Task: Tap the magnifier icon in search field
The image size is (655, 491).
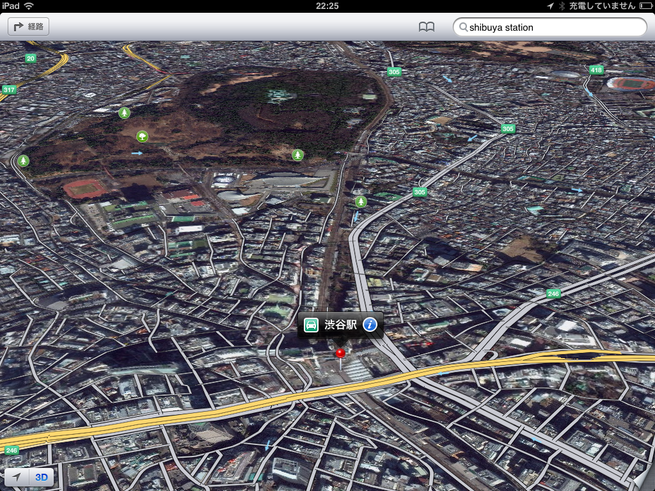Action: [x=463, y=27]
